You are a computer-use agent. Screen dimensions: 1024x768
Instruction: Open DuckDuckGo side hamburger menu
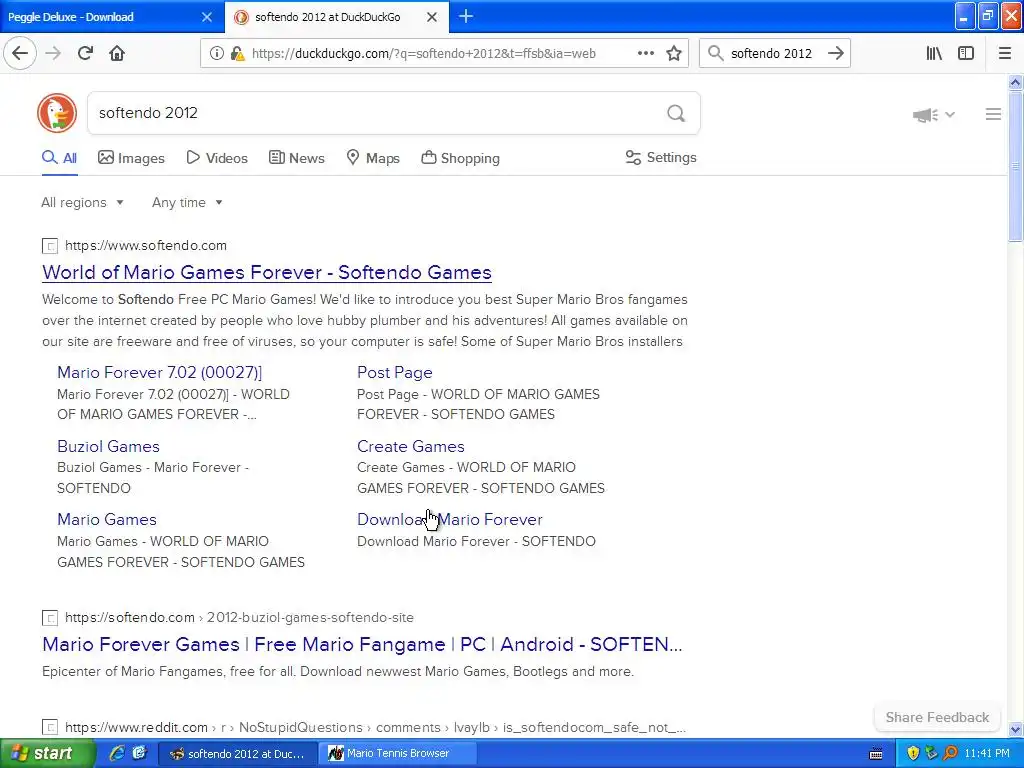tap(993, 114)
